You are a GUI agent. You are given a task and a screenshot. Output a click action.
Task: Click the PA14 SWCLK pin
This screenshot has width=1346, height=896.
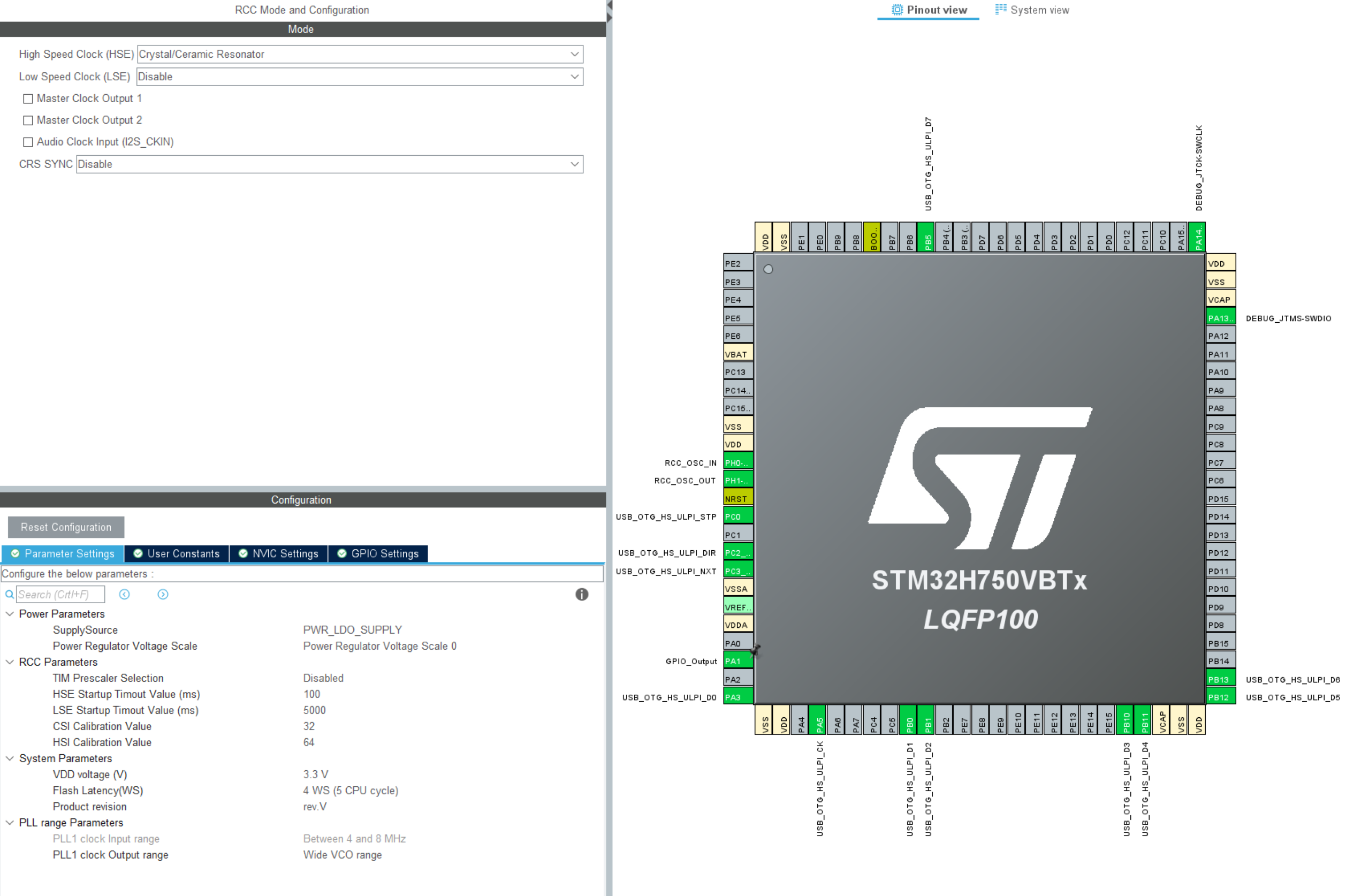(x=1197, y=237)
